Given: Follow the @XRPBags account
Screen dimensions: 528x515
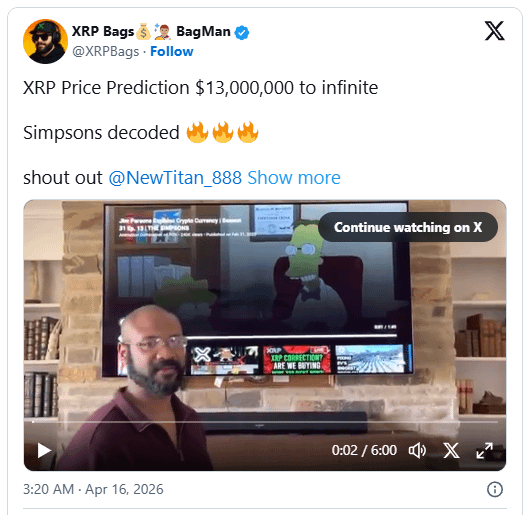Looking at the screenshot, I should 171,52.
